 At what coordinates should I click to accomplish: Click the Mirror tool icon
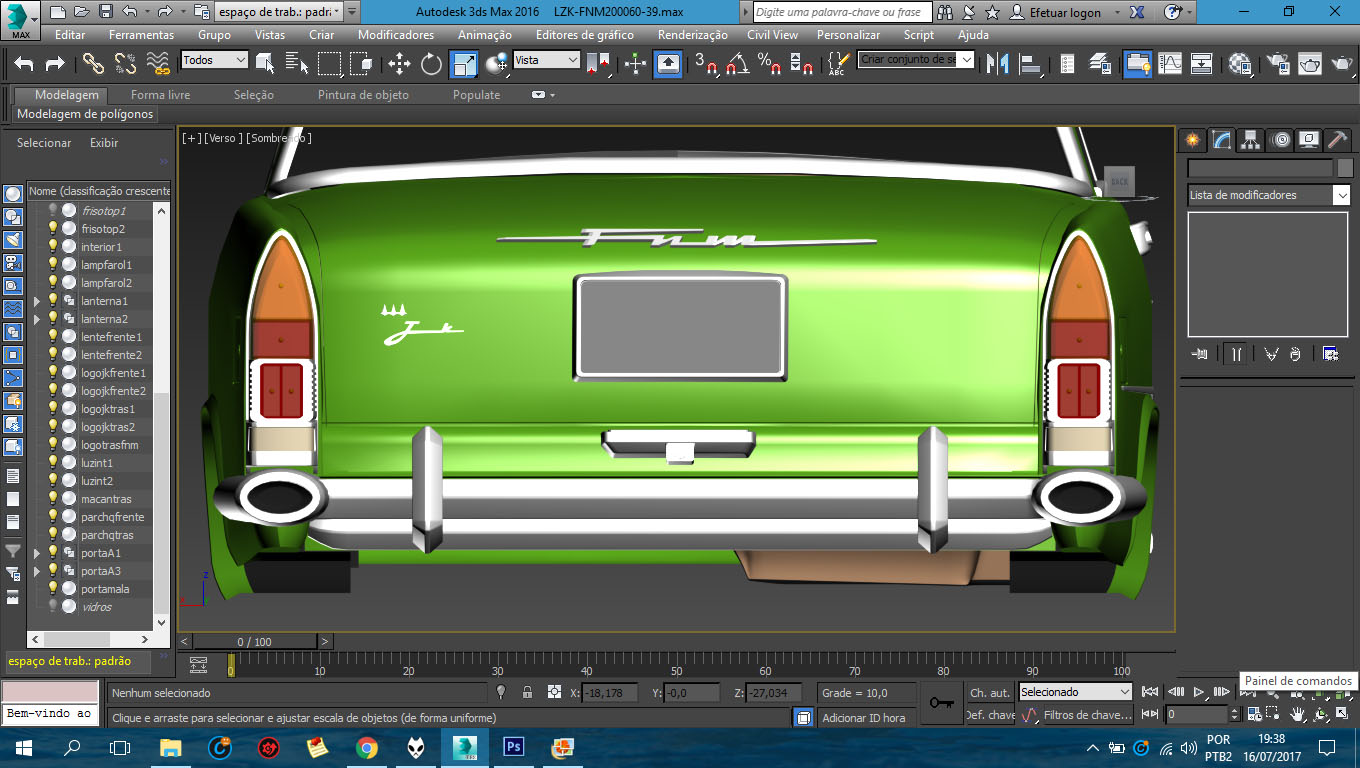[x=997, y=64]
